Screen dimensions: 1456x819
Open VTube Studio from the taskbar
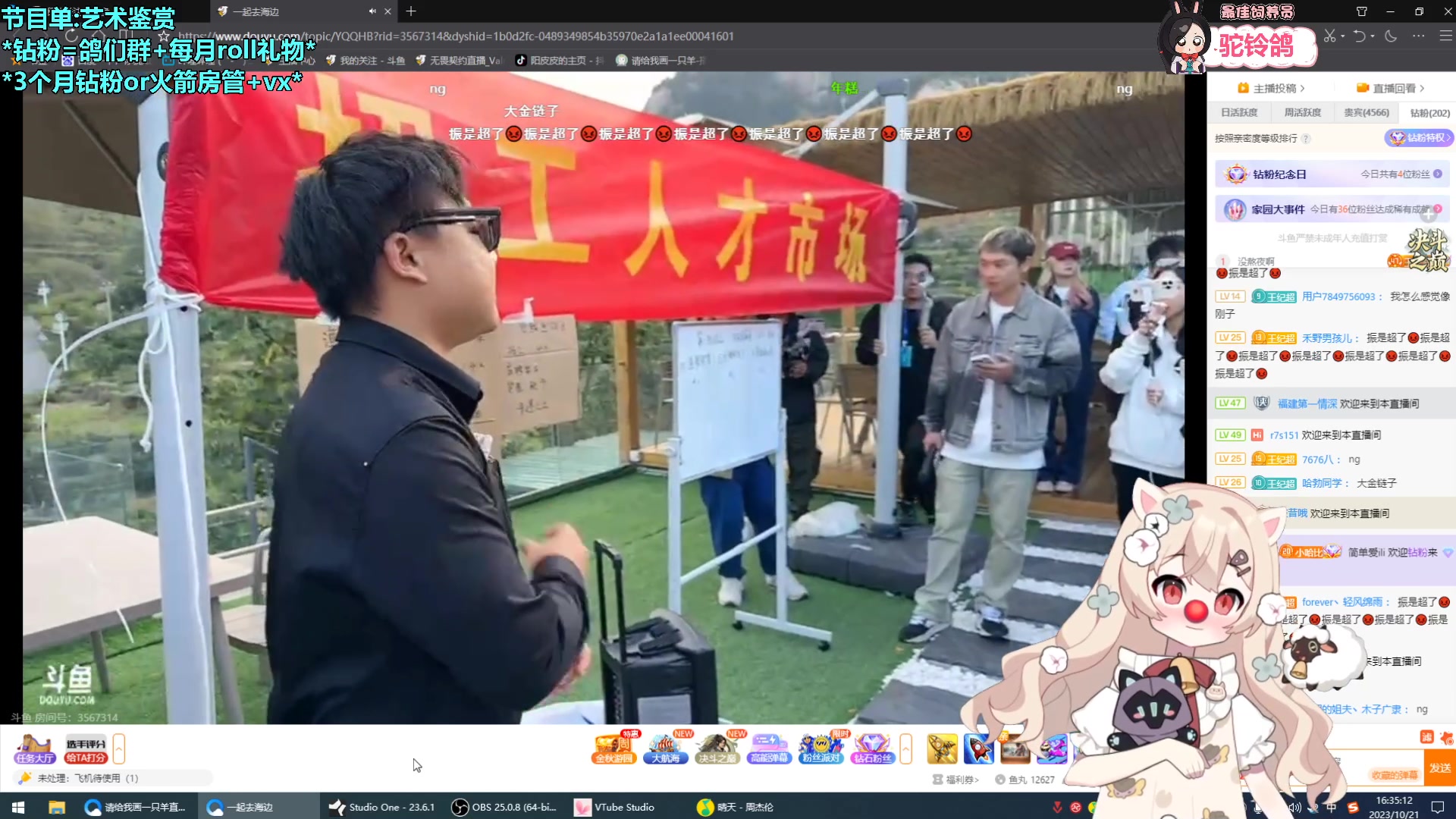click(x=614, y=807)
